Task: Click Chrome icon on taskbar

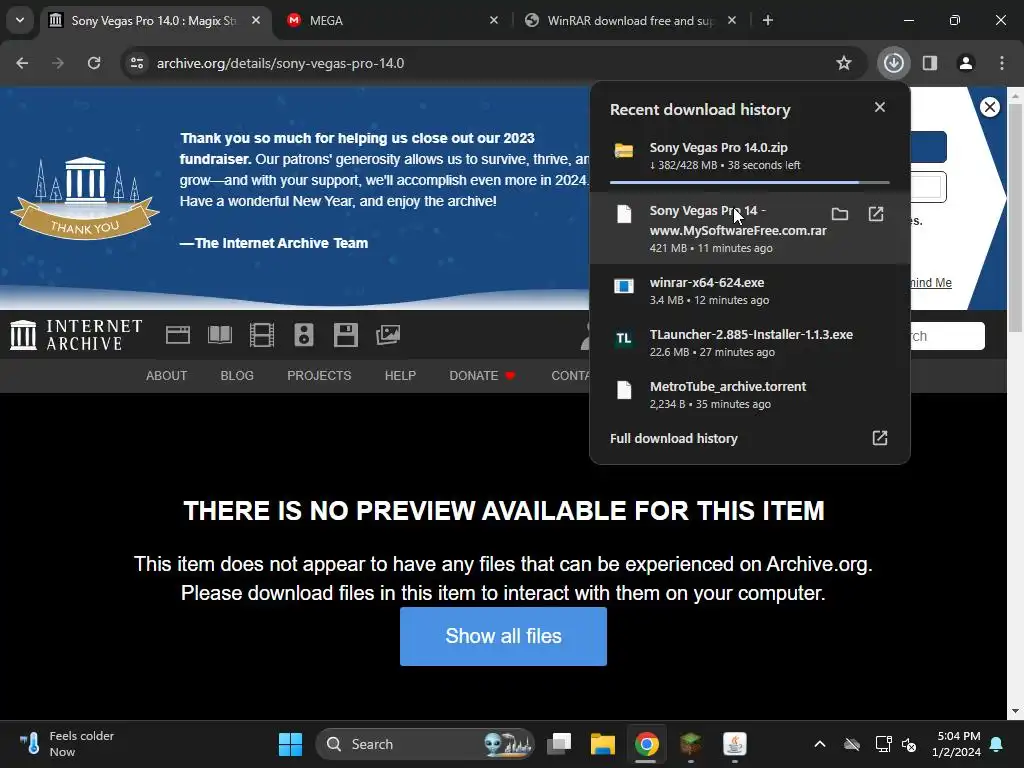Action: pos(647,744)
